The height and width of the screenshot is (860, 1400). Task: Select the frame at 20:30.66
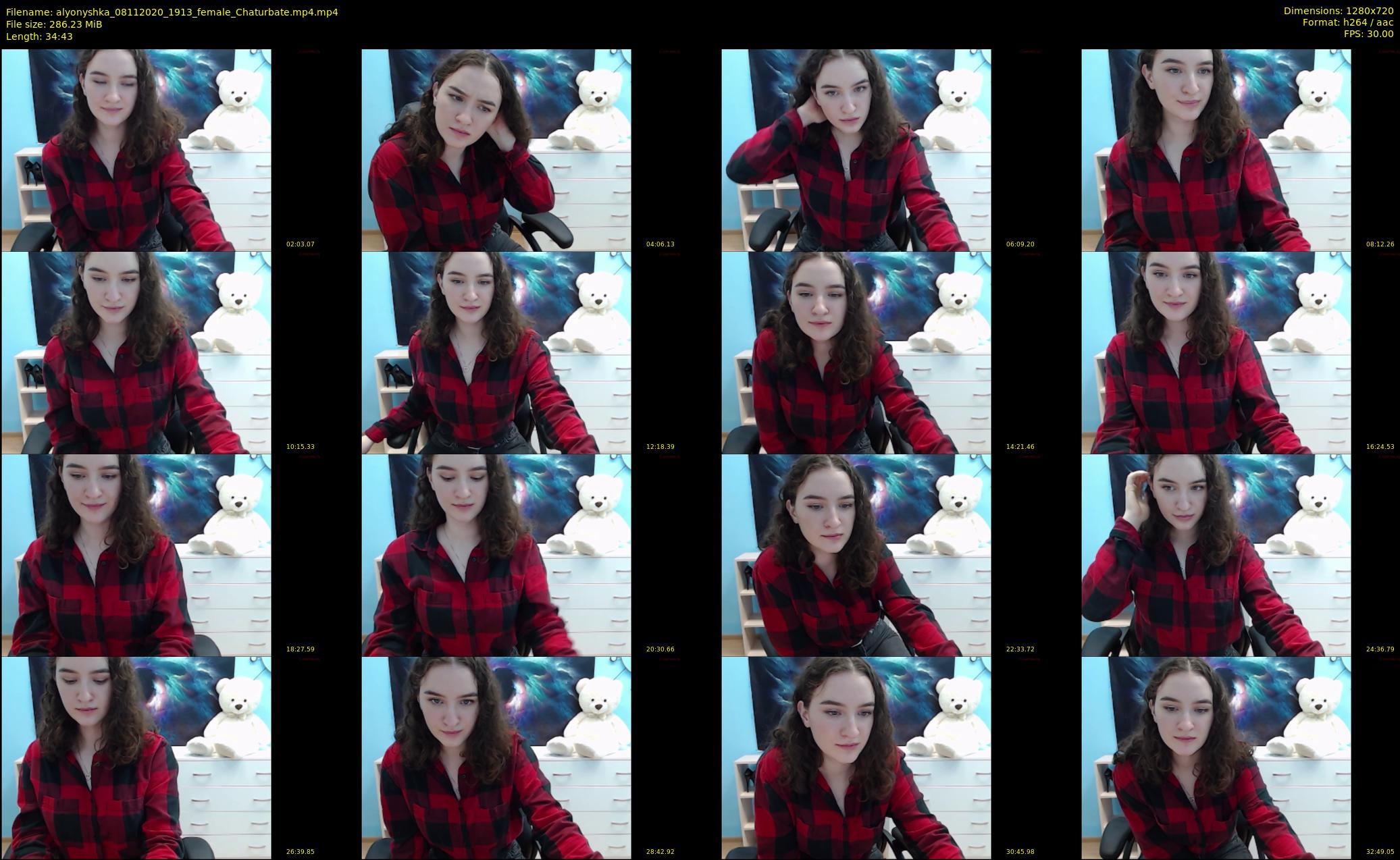point(496,555)
